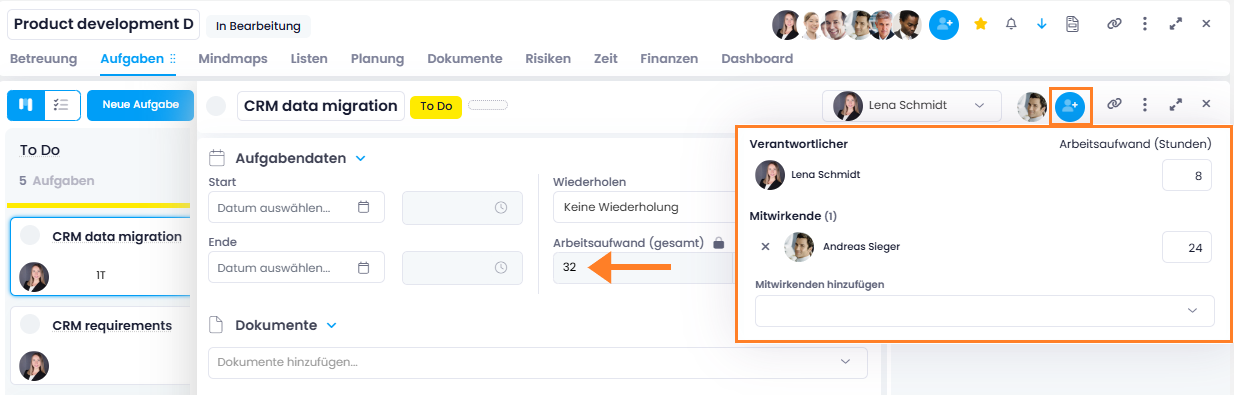The height and width of the screenshot is (395, 1234).
Task: Copy the project link via chain icon
Action: (x=1114, y=24)
